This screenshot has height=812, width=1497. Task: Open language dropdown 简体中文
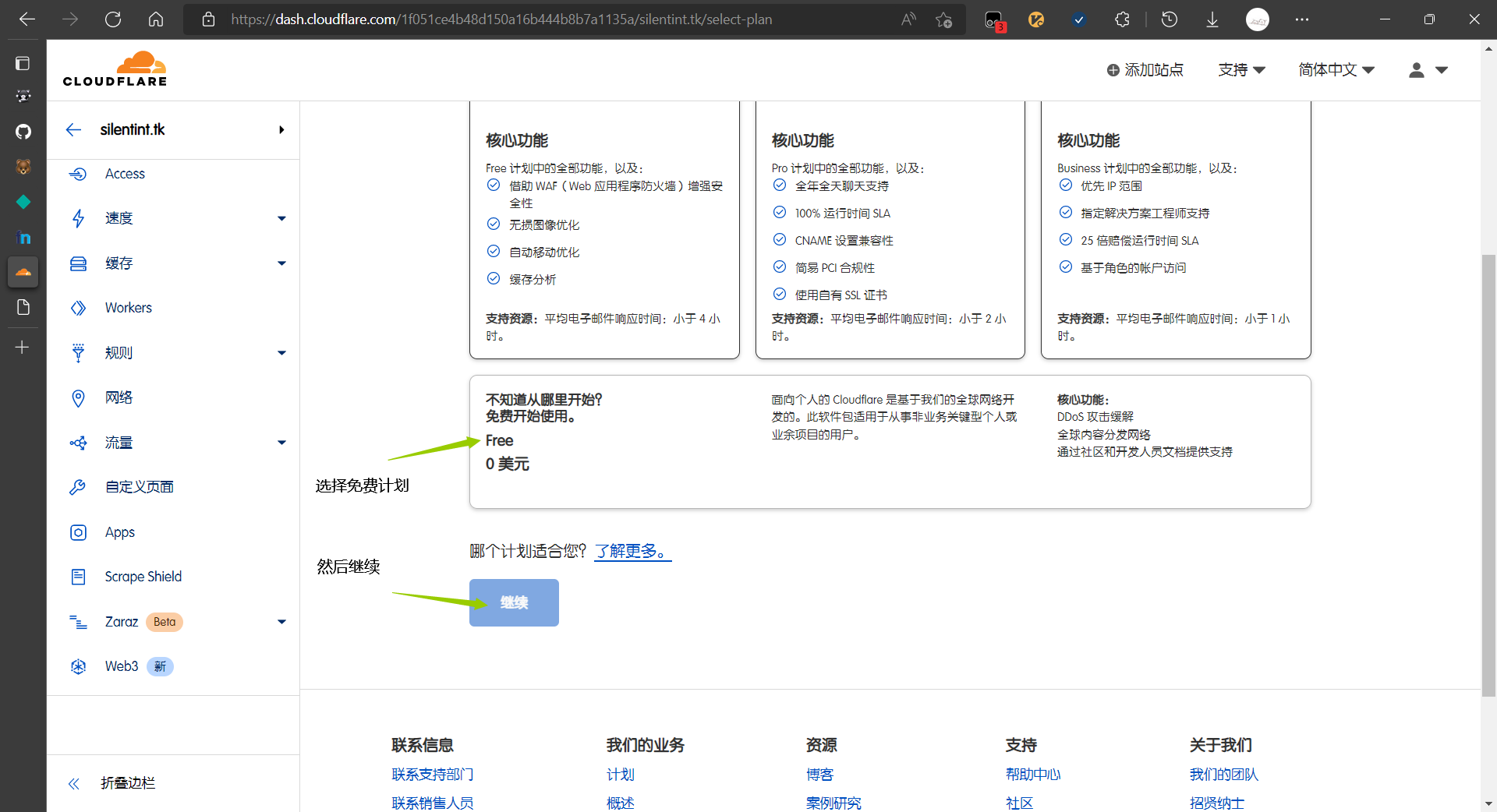coord(1336,70)
